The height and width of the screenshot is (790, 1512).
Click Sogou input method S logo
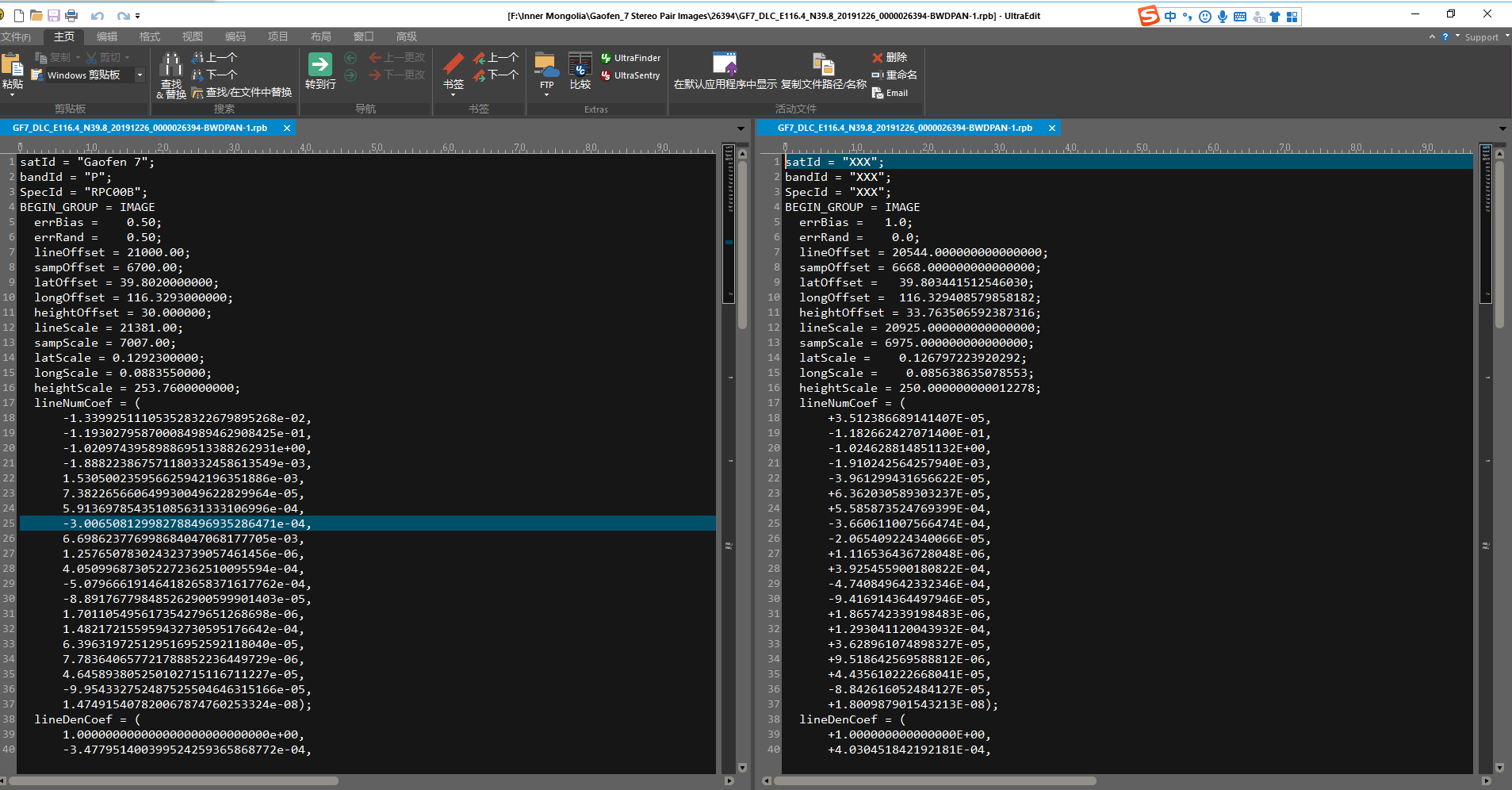1149,16
